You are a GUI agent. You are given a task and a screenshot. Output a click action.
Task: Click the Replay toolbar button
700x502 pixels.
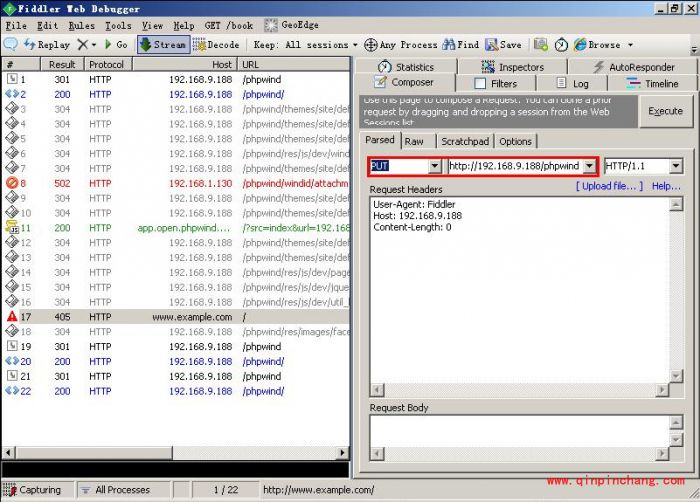pyautogui.click(x=46, y=45)
